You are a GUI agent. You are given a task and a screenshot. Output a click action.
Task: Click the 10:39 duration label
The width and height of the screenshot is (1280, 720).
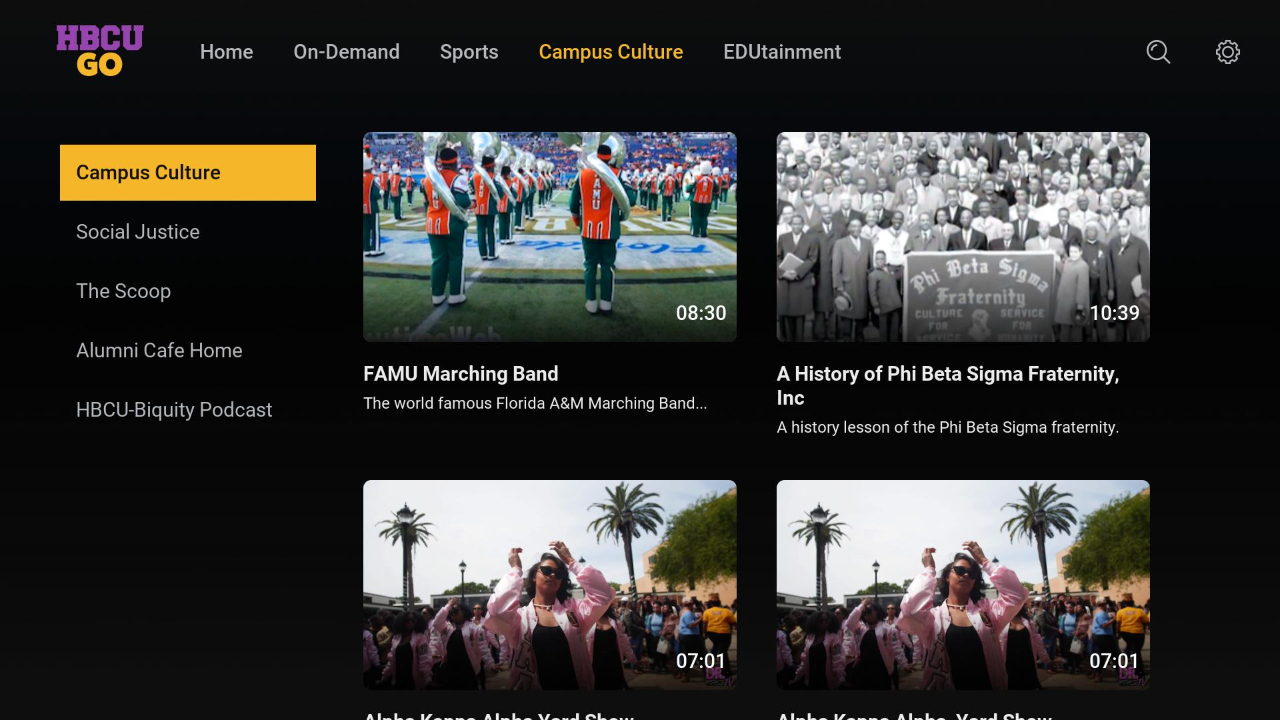(x=1114, y=313)
